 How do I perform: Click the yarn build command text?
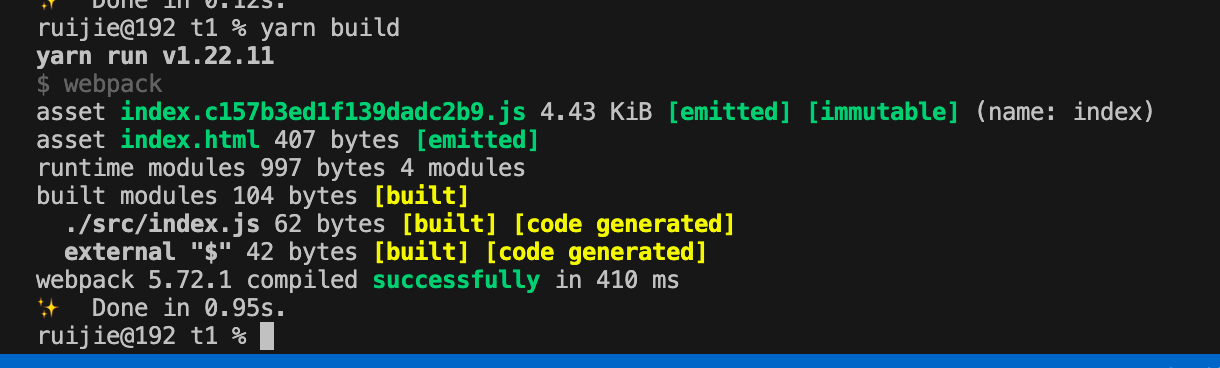[x=330, y=28]
